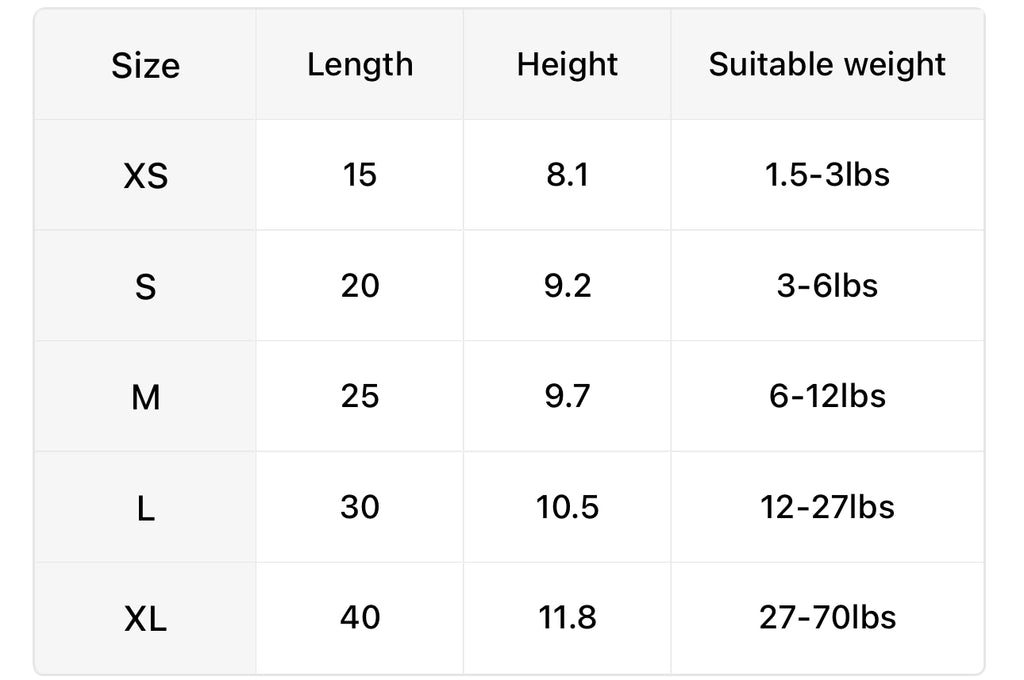Click the height value 11.8 cell
Image resolution: width=1024 pixels, height=680 pixels.
click(567, 617)
